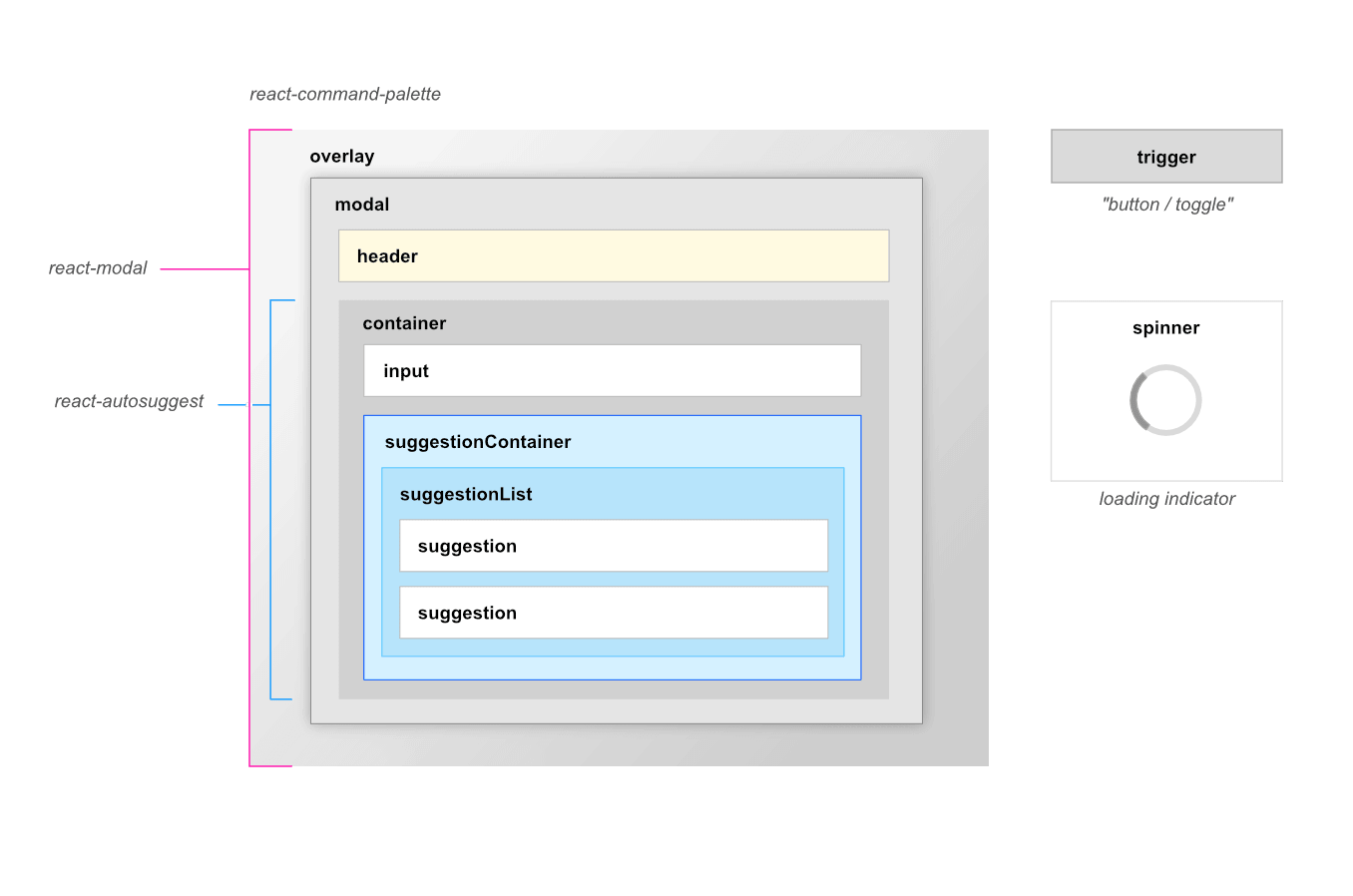
Task: Click the 'container' label
Action: click(x=404, y=323)
